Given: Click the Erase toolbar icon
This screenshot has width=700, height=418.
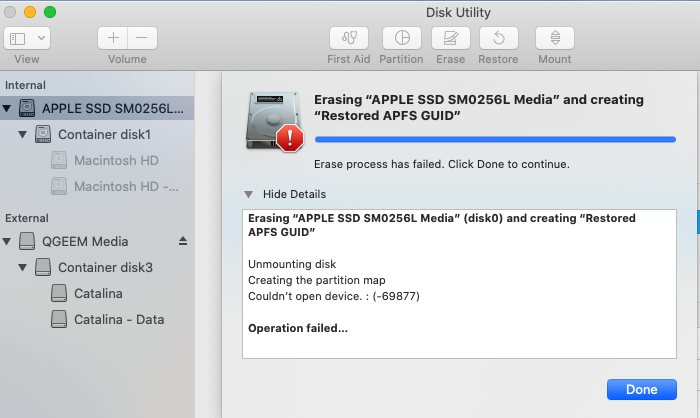Looking at the screenshot, I should tap(450, 38).
